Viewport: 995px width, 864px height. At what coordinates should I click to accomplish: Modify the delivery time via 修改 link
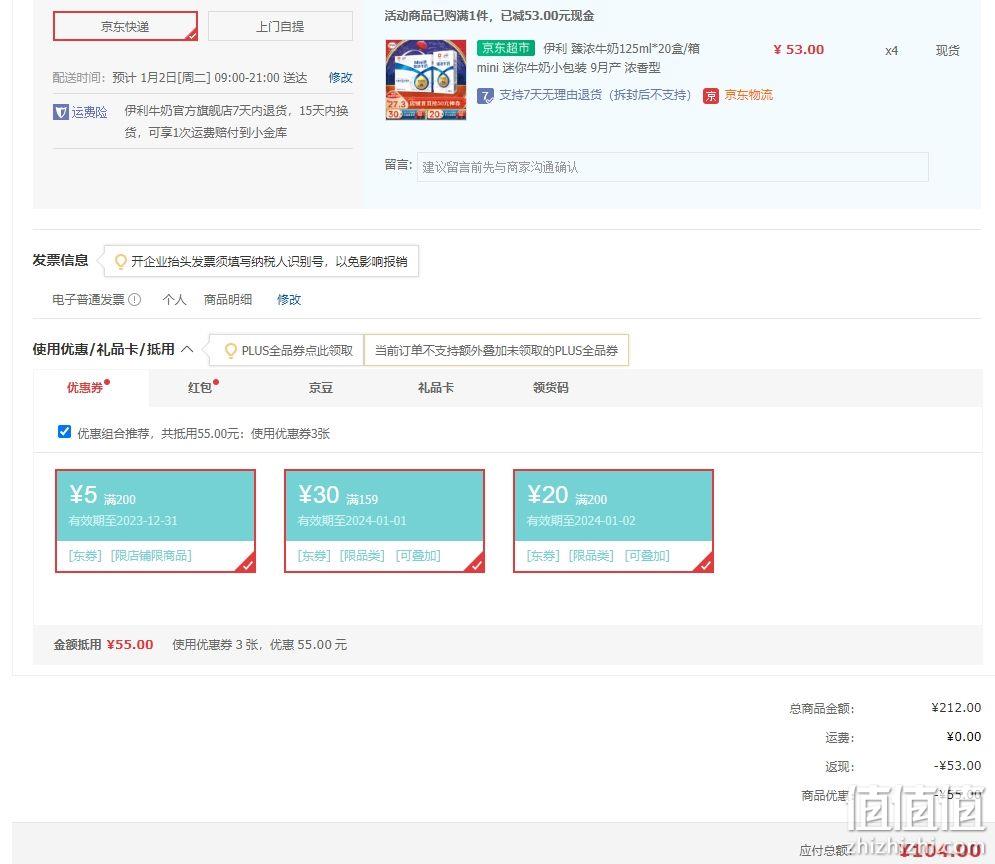click(x=340, y=77)
